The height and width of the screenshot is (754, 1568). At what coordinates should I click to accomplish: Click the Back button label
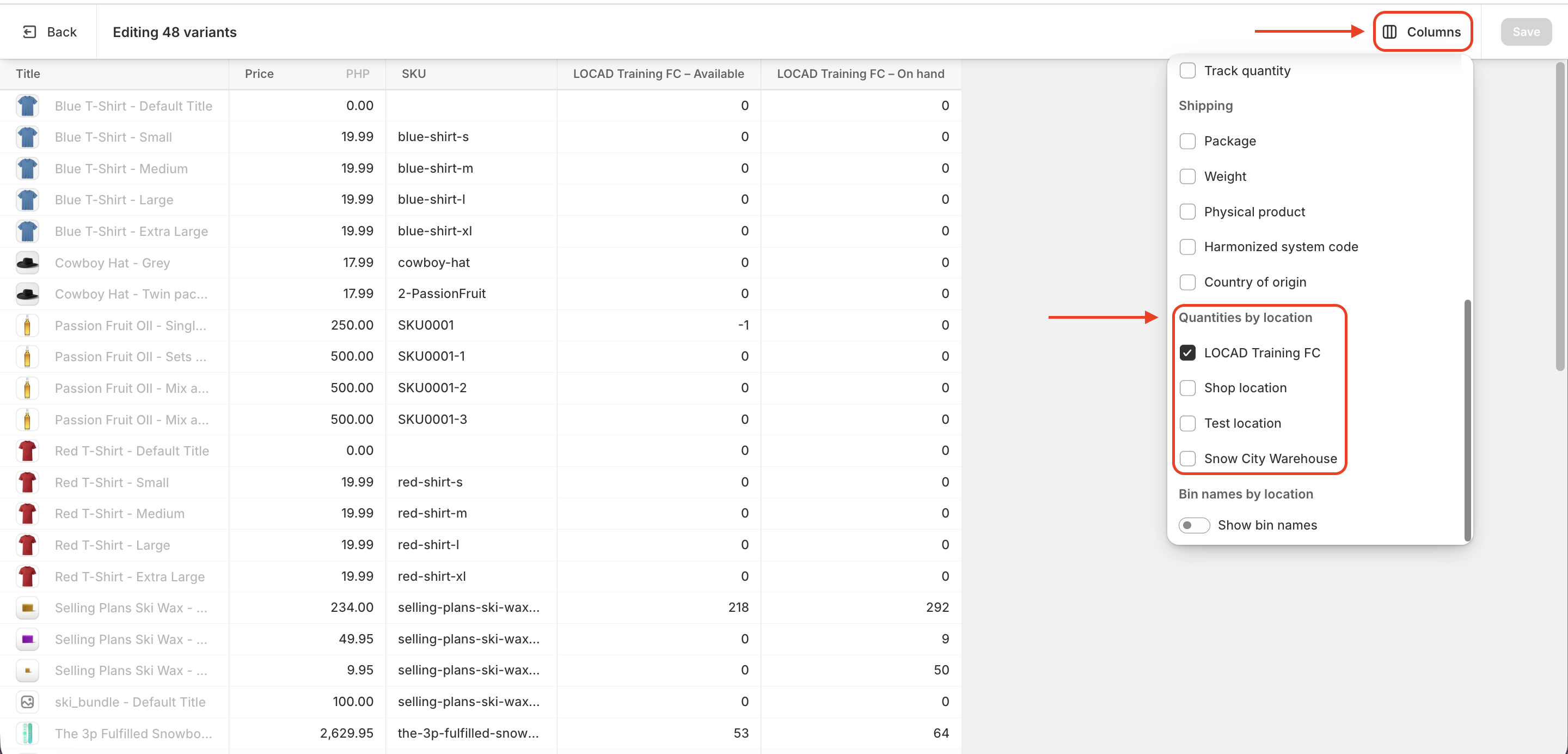tap(62, 32)
